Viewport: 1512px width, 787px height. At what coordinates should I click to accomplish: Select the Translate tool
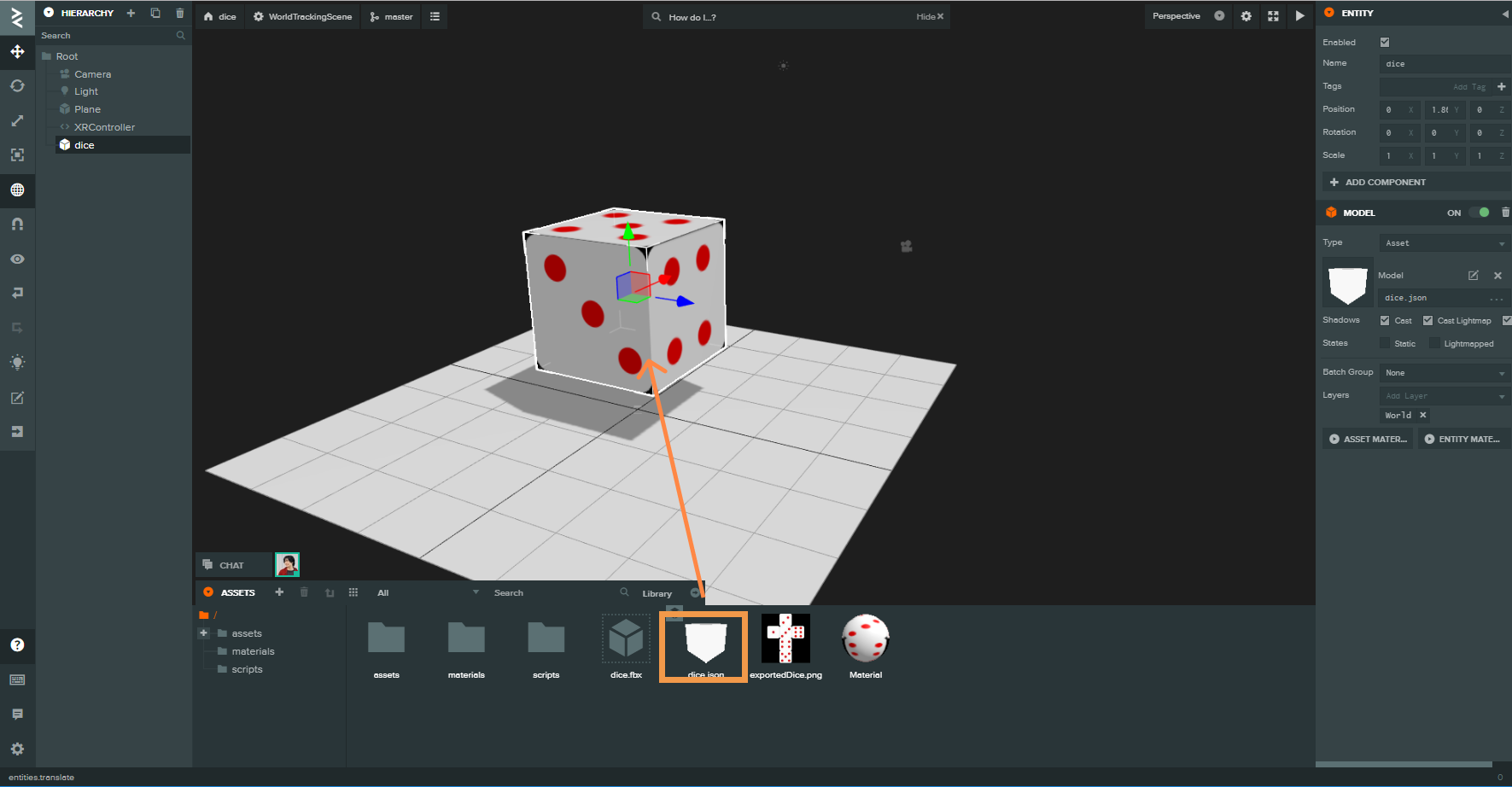tap(18, 52)
